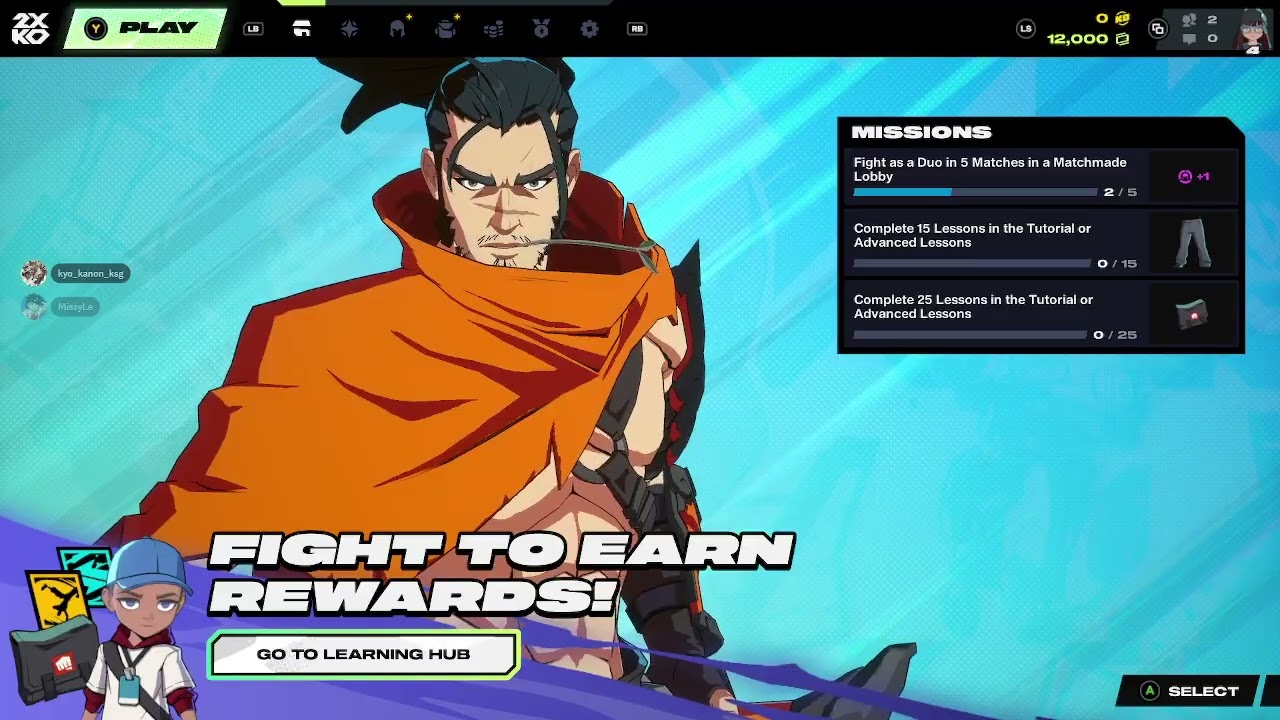
Task: Click the 0 KO points balance
Action: pos(1102,18)
